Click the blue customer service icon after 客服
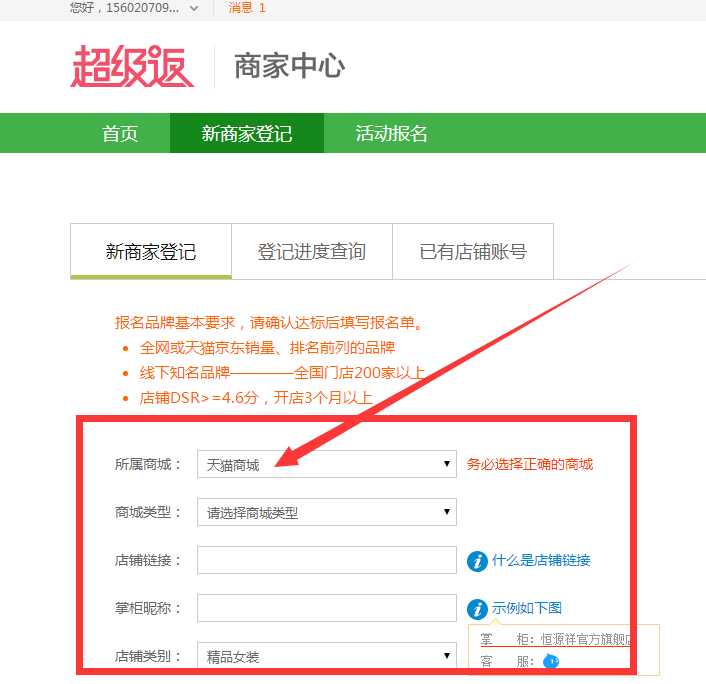 551,661
